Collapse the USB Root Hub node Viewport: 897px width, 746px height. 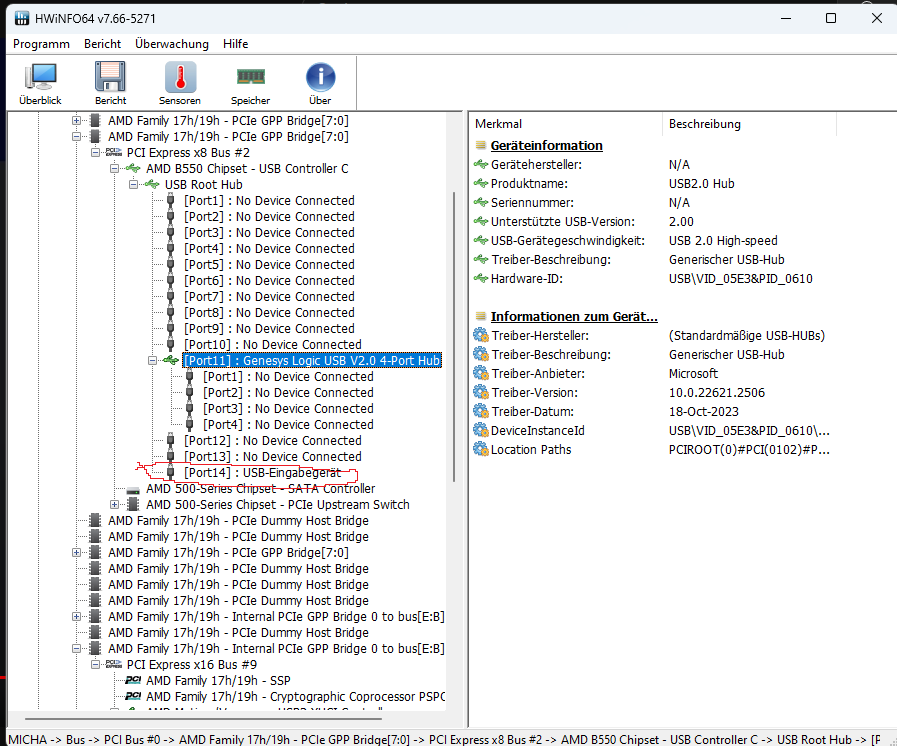tap(133, 185)
